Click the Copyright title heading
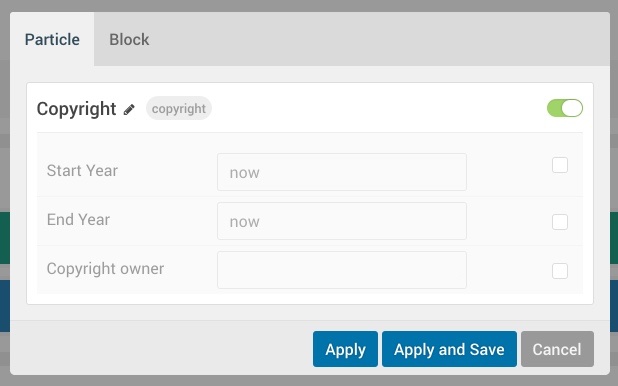Image resolution: width=618 pixels, height=386 pixels. [76, 109]
